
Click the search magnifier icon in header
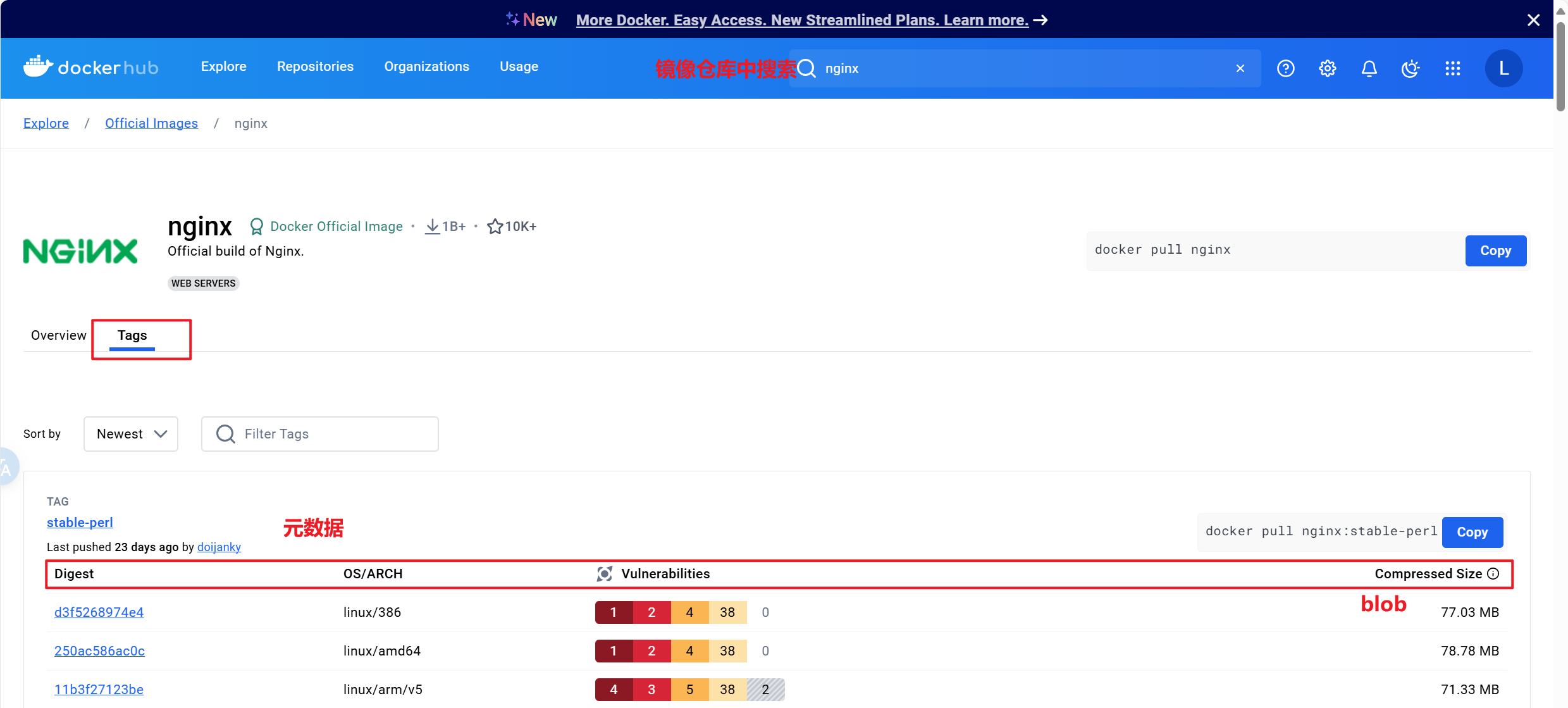click(806, 68)
